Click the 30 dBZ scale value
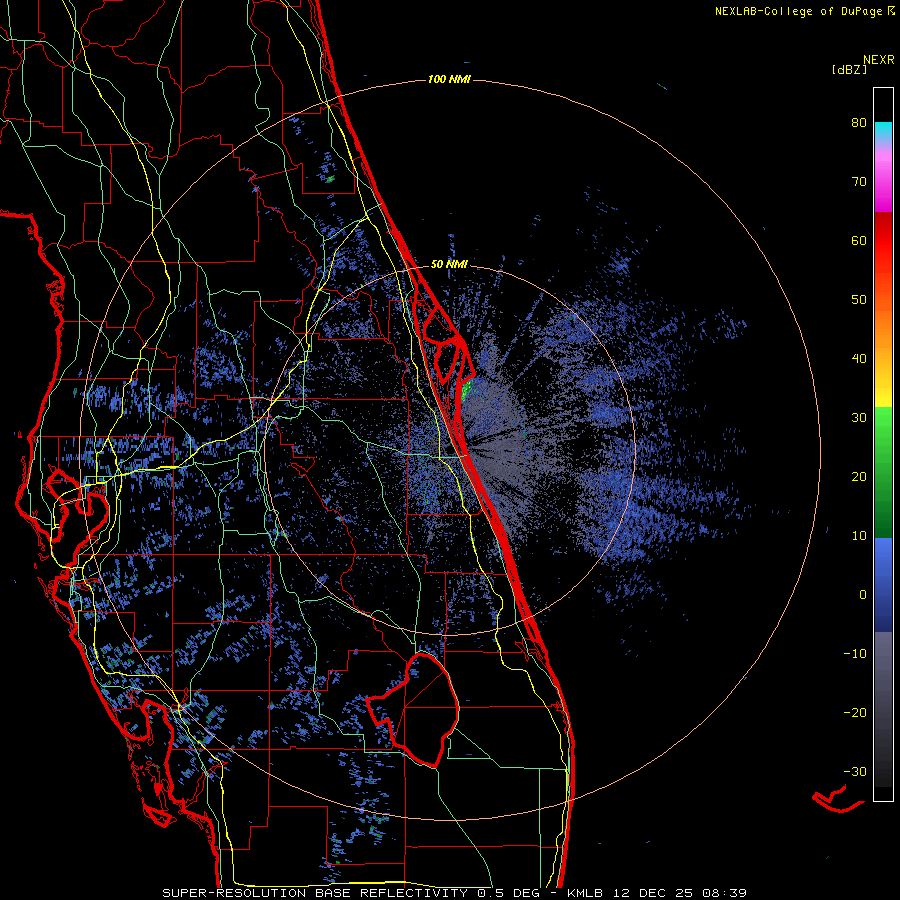The width and height of the screenshot is (900, 900). tap(859, 417)
